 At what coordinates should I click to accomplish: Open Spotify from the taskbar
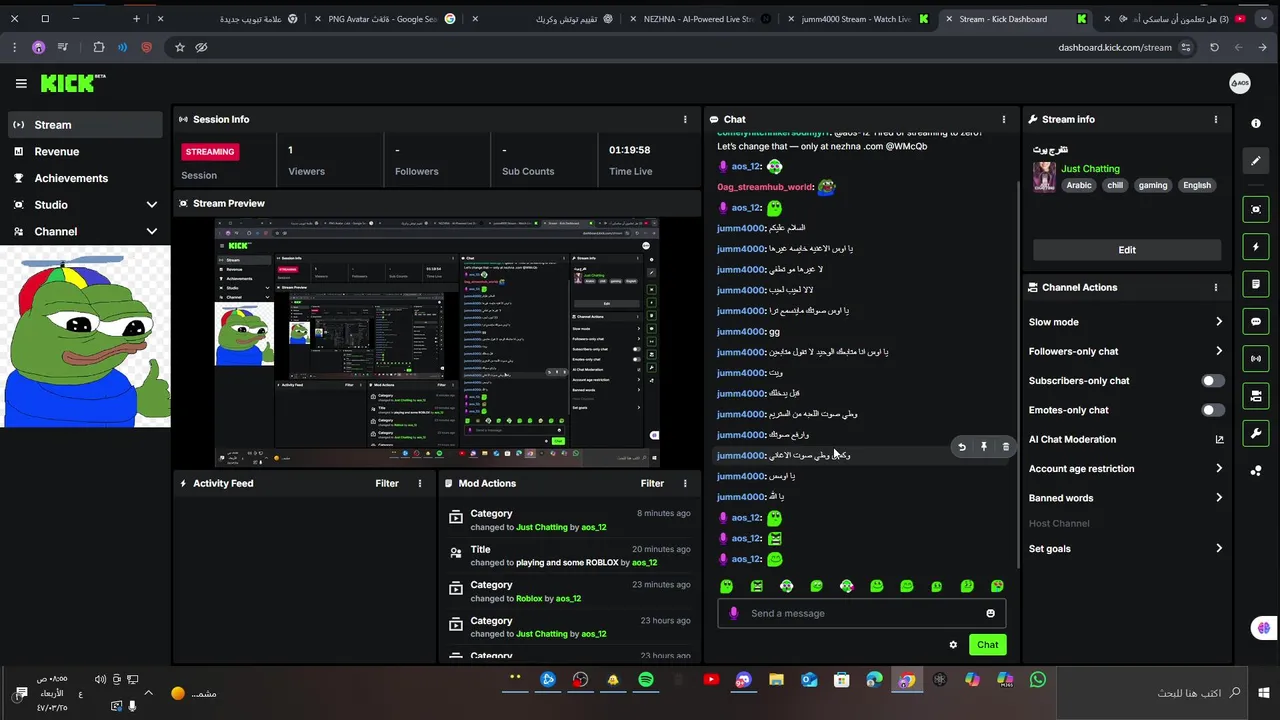point(646,680)
